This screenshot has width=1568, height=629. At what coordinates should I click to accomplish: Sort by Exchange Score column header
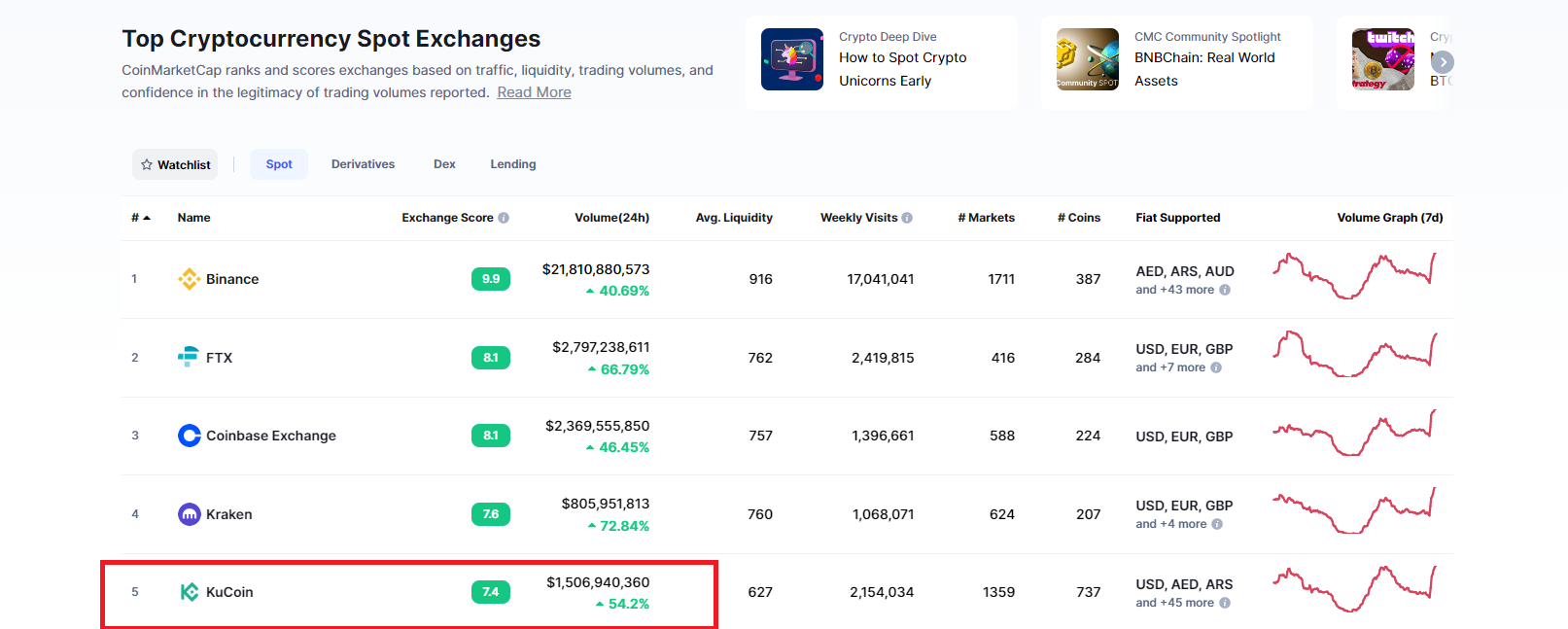click(447, 218)
